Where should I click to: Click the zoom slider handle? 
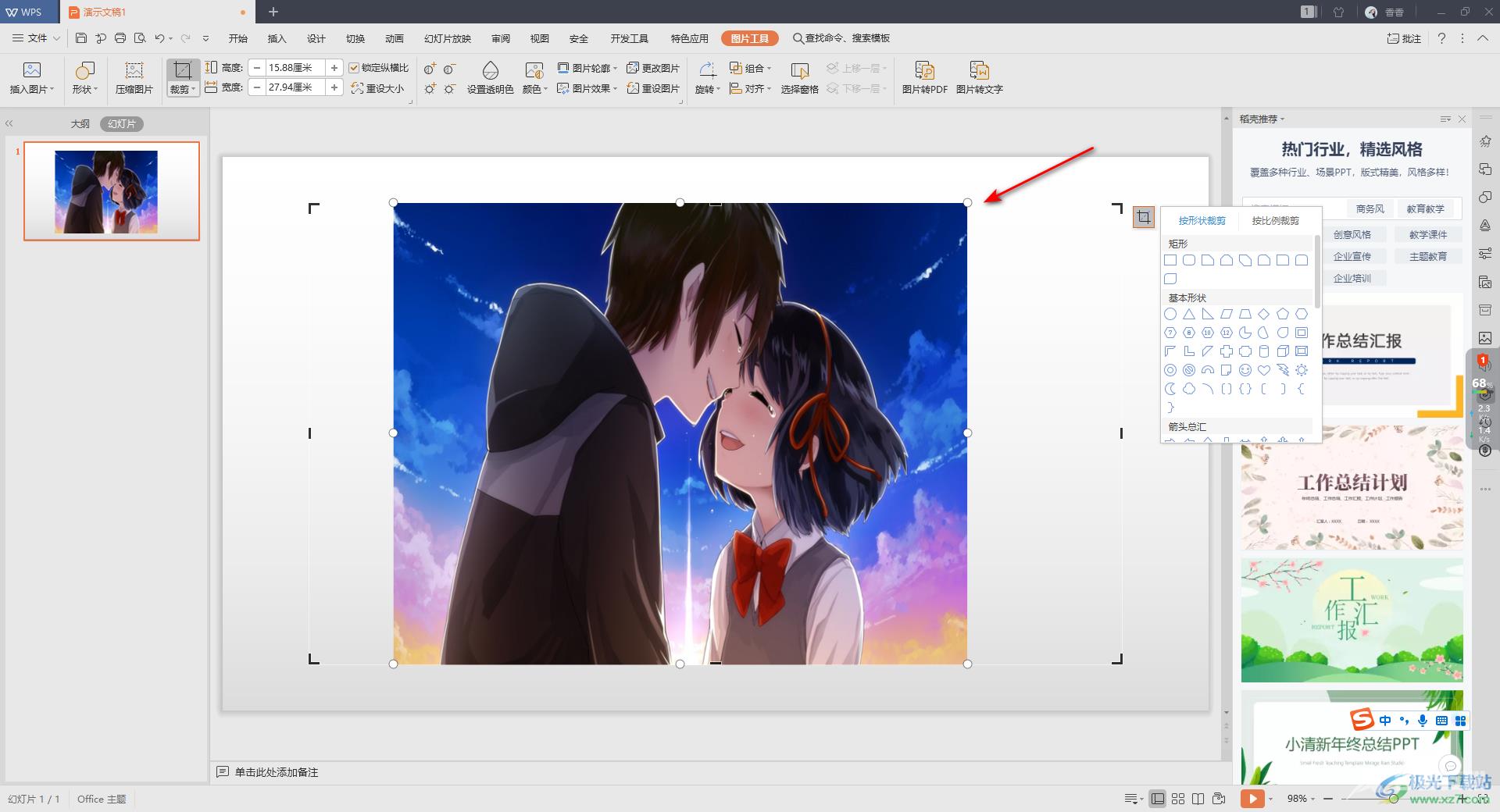point(1394,799)
